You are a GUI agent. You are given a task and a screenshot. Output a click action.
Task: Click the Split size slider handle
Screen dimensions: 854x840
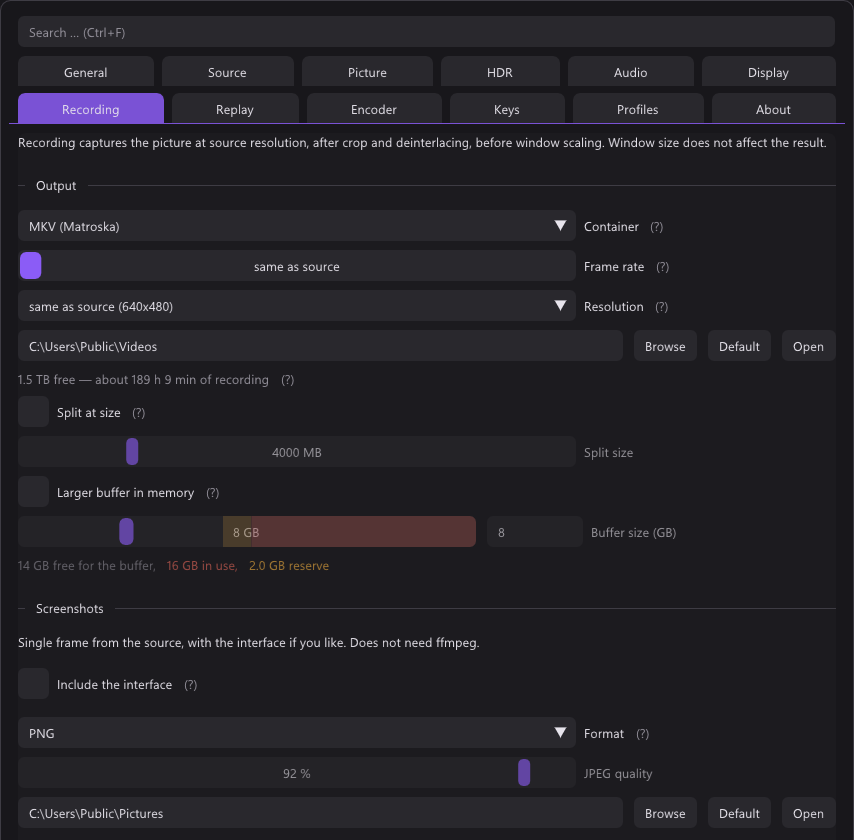coord(132,452)
